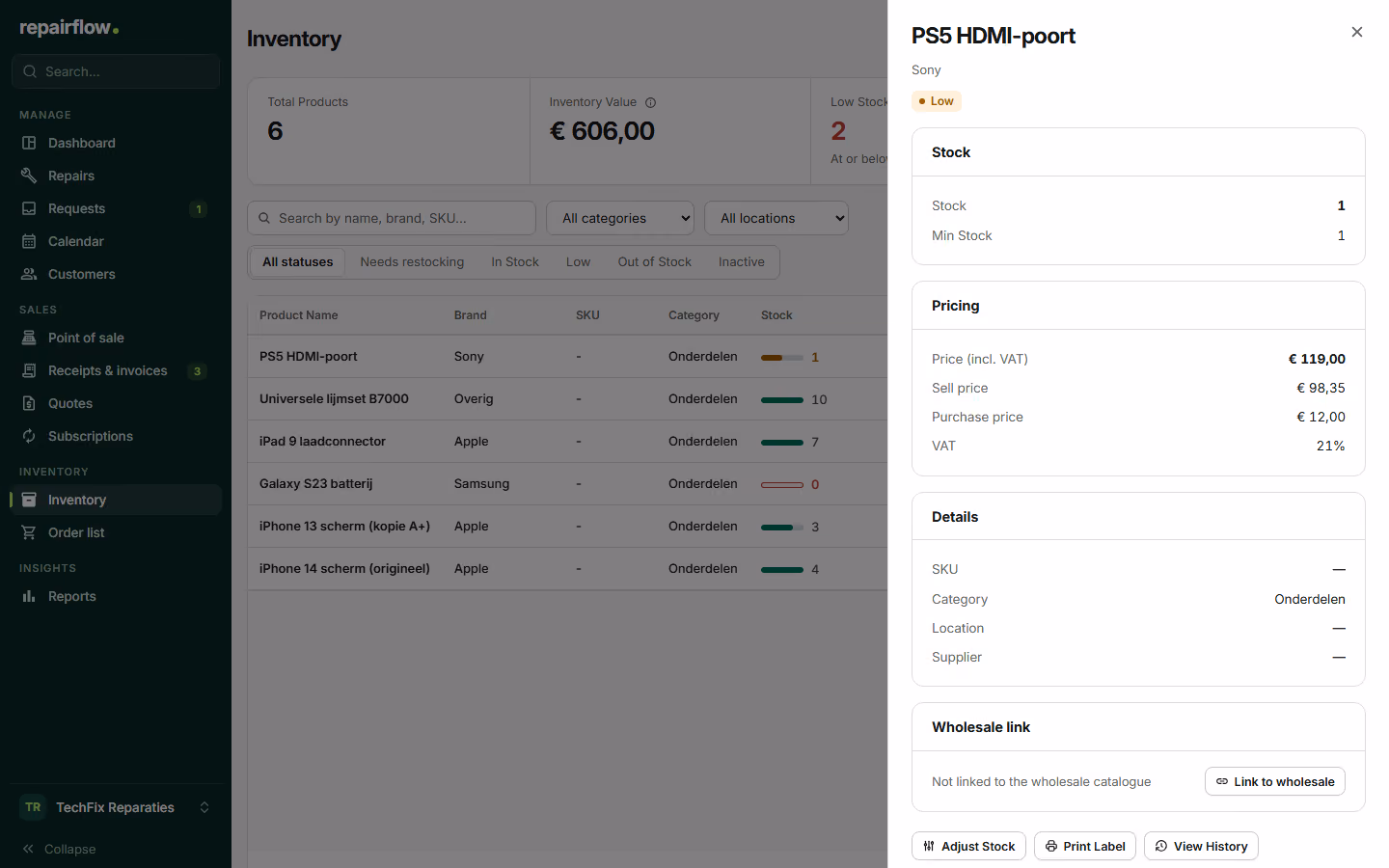The image size is (1389, 868).
Task: Switch to the Low filter tab
Action: click(x=578, y=262)
